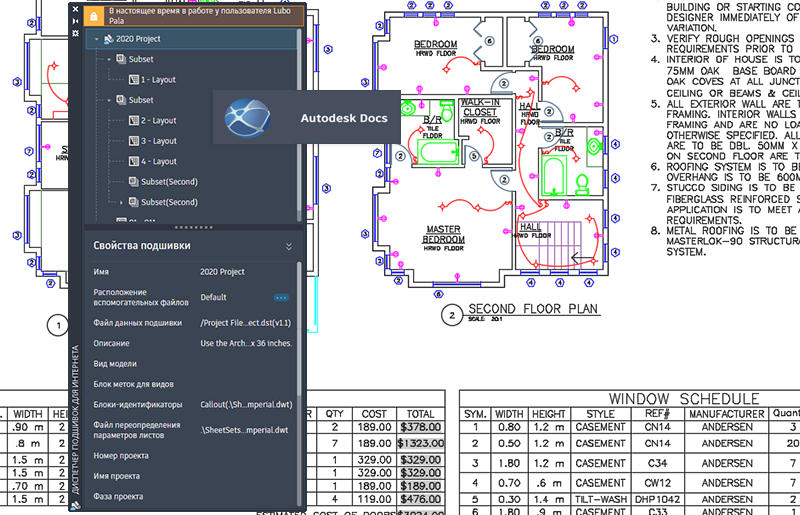
Task: Click the 'QTY' column header
Action: [x=335, y=414]
